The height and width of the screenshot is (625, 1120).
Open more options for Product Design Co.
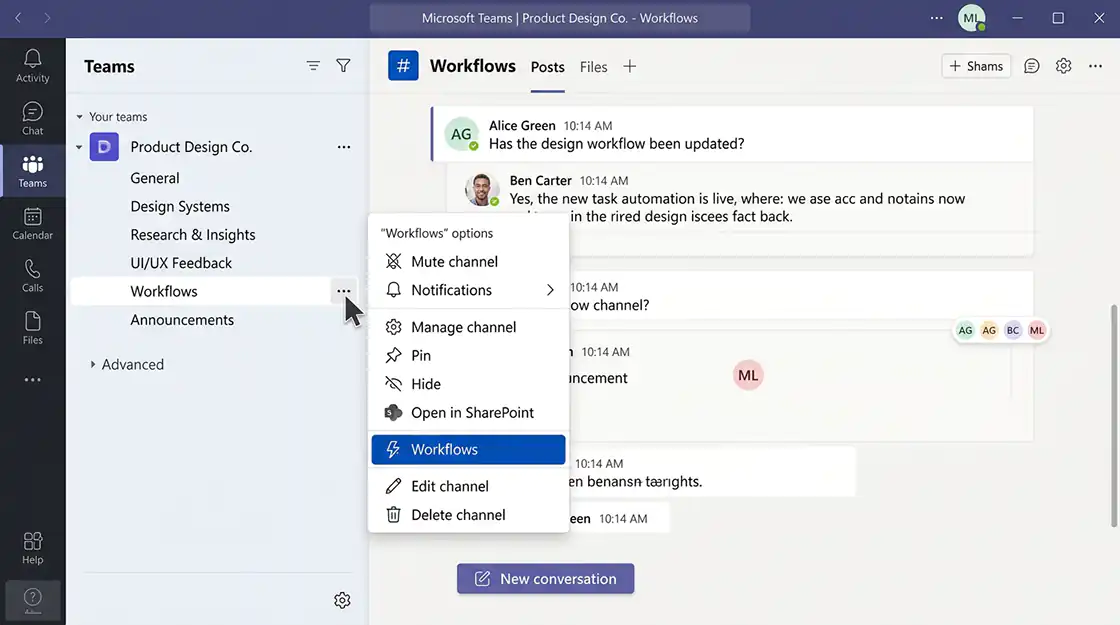click(344, 147)
